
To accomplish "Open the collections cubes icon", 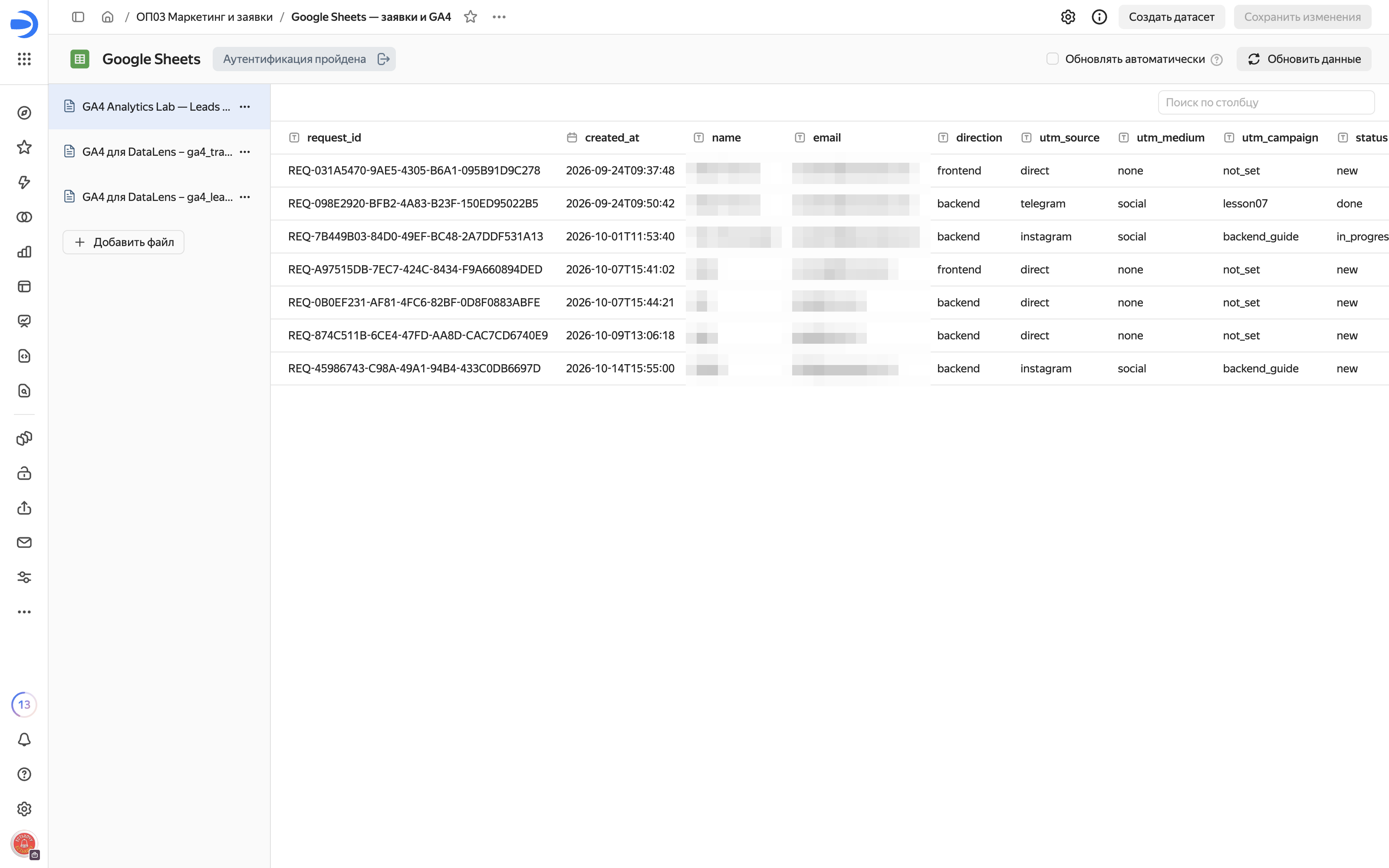I will tap(24, 439).
